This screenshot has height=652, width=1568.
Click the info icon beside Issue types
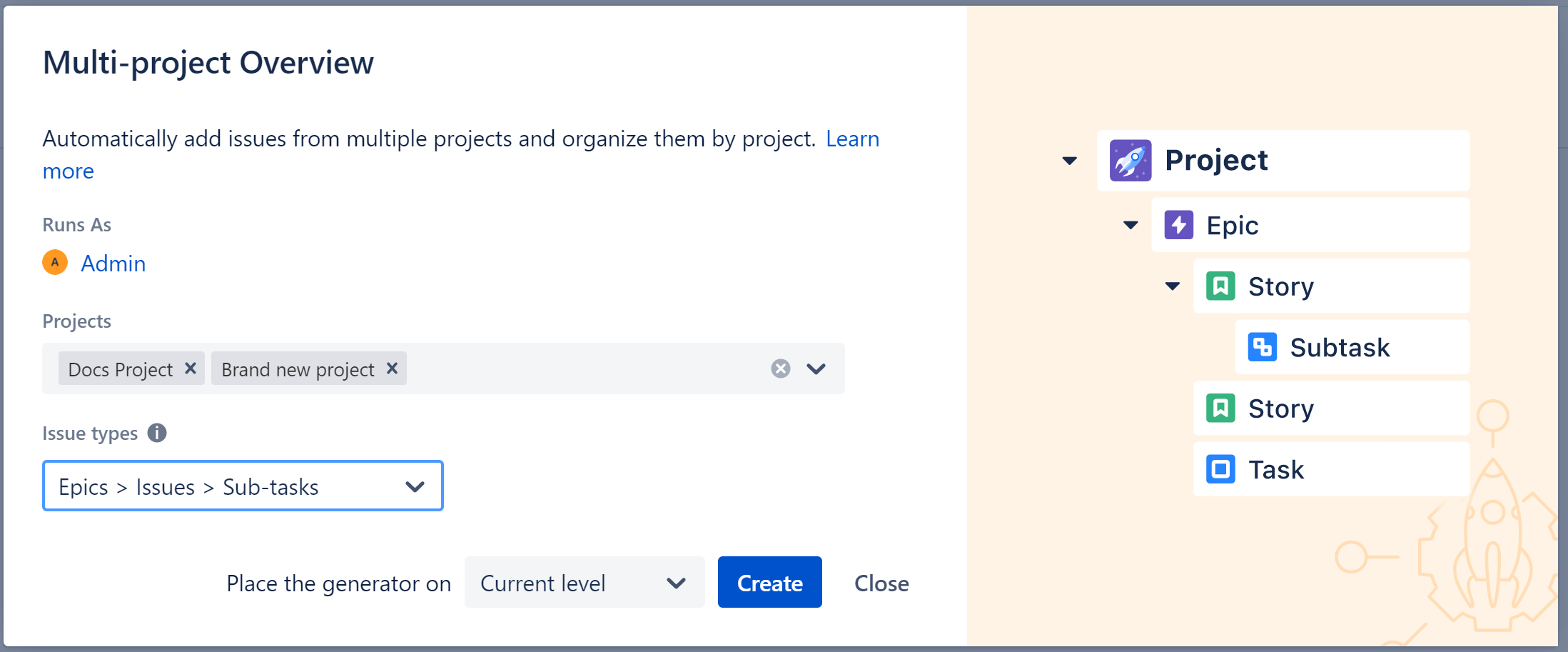[x=157, y=432]
